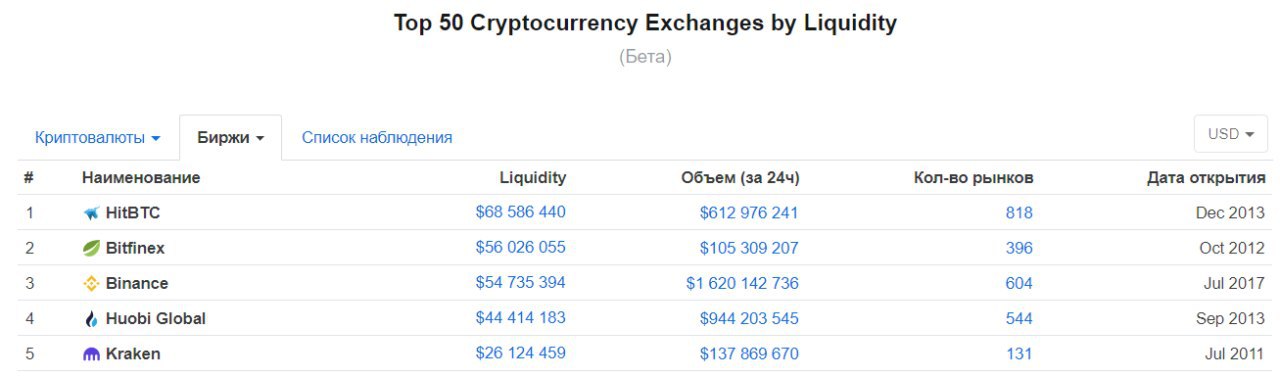
Task: Open Kraken's 131 markets link
Action: pyautogui.click(x=1019, y=354)
